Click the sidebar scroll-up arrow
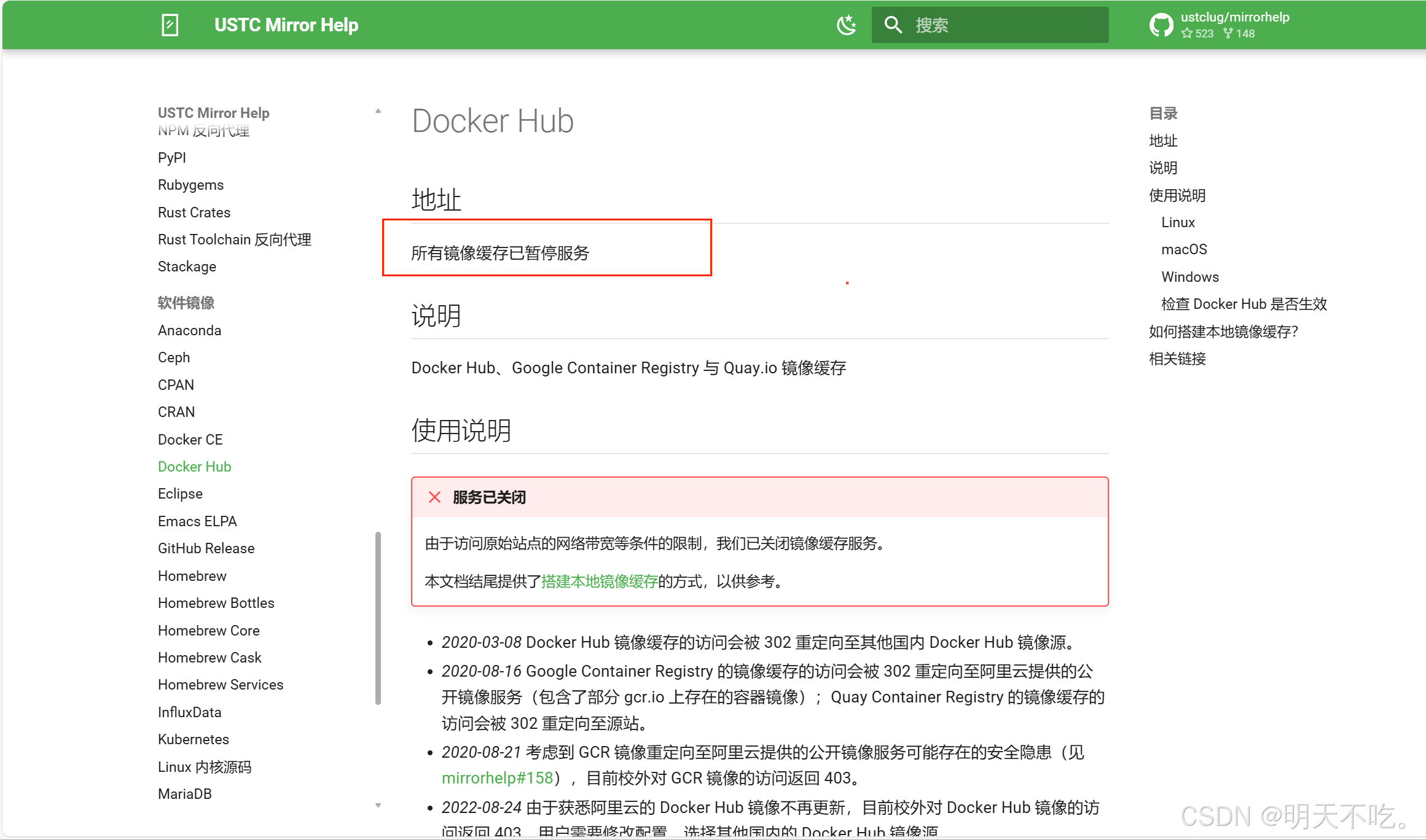The height and width of the screenshot is (840, 1426). tap(378, 112)
